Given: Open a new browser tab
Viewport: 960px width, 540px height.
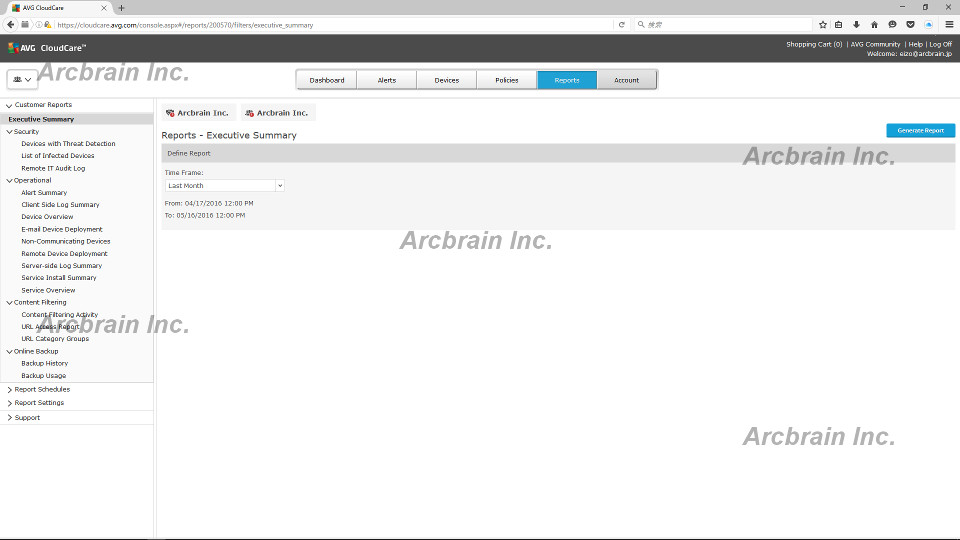Looking at the screenshot, I should point(121,8).
